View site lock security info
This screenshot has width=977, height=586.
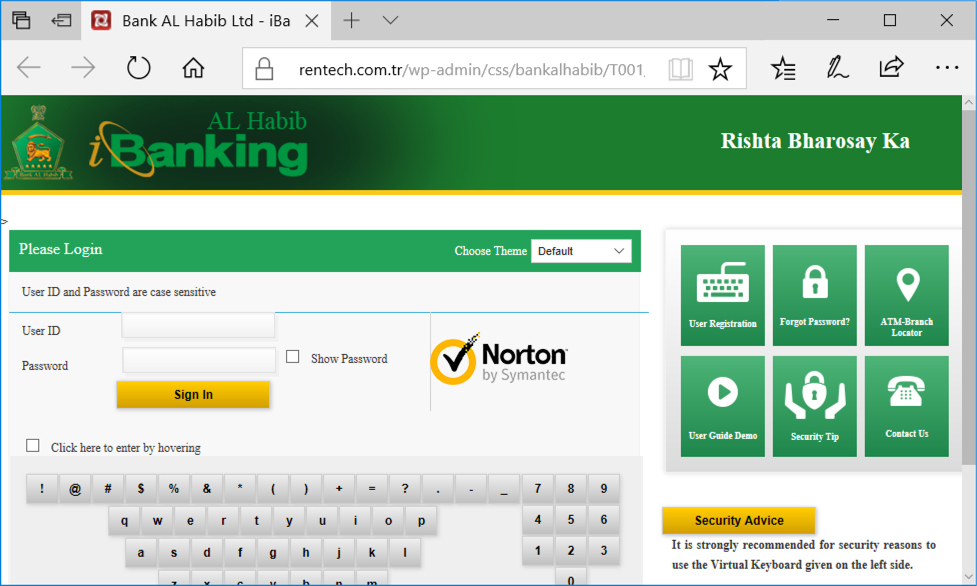pyautogui.click(x=264, y=69)
